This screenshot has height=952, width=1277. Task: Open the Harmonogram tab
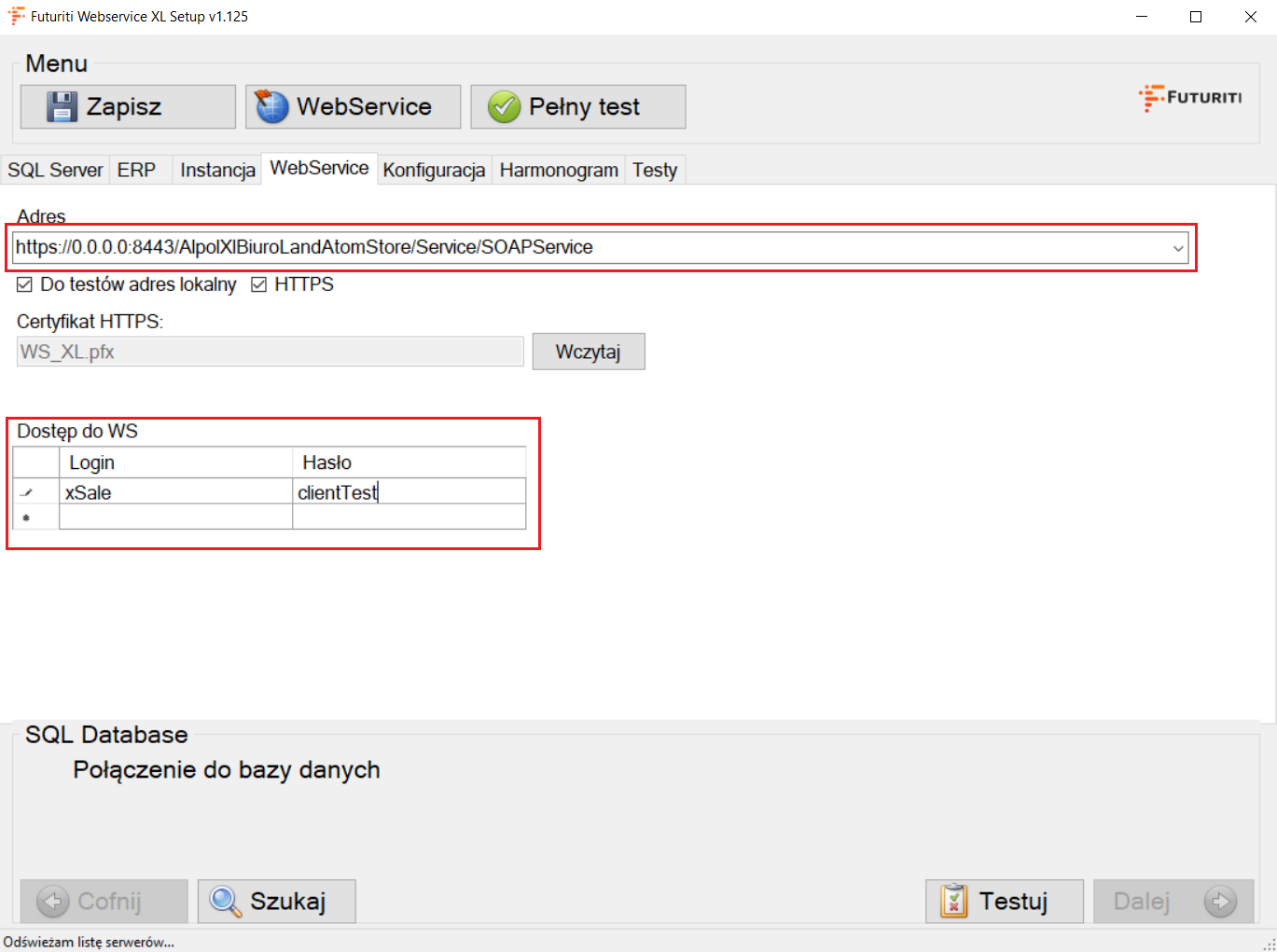[559, 170]
